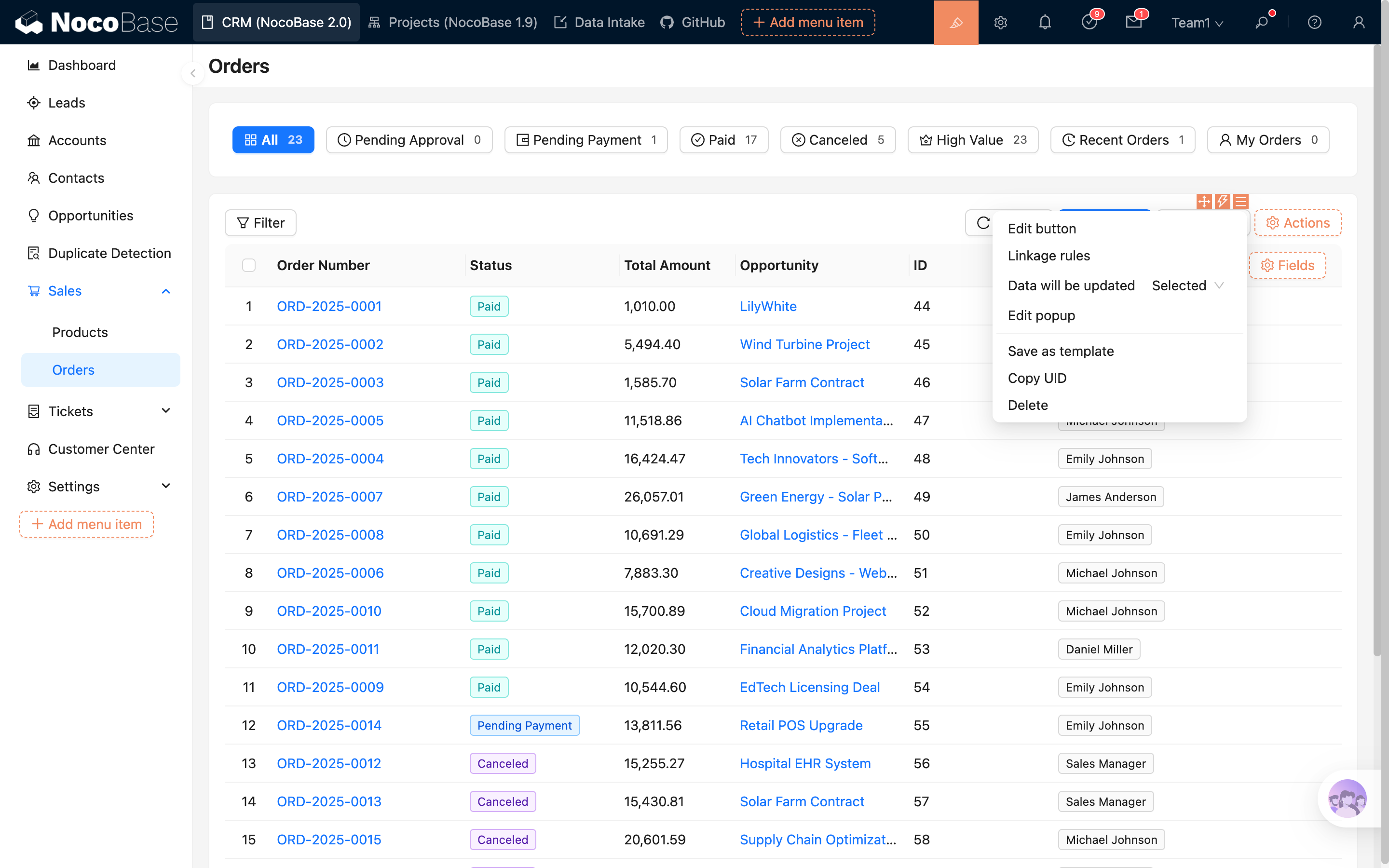Open the help question mark icon
Viewport: 1389px width, 868px height.
point(1314,22)
